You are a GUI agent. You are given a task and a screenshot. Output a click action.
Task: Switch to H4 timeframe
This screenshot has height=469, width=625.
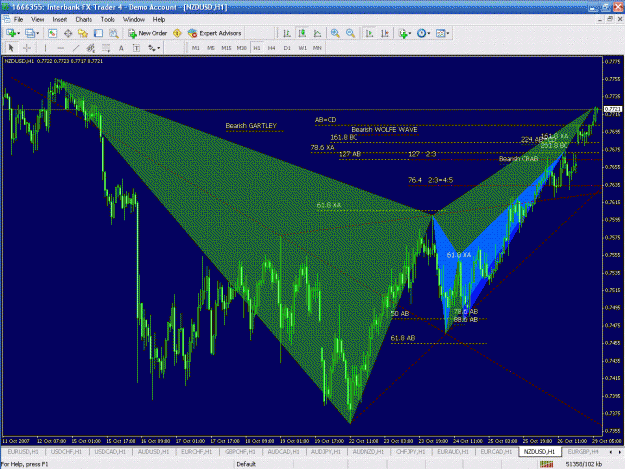click(x=272, y=48)
